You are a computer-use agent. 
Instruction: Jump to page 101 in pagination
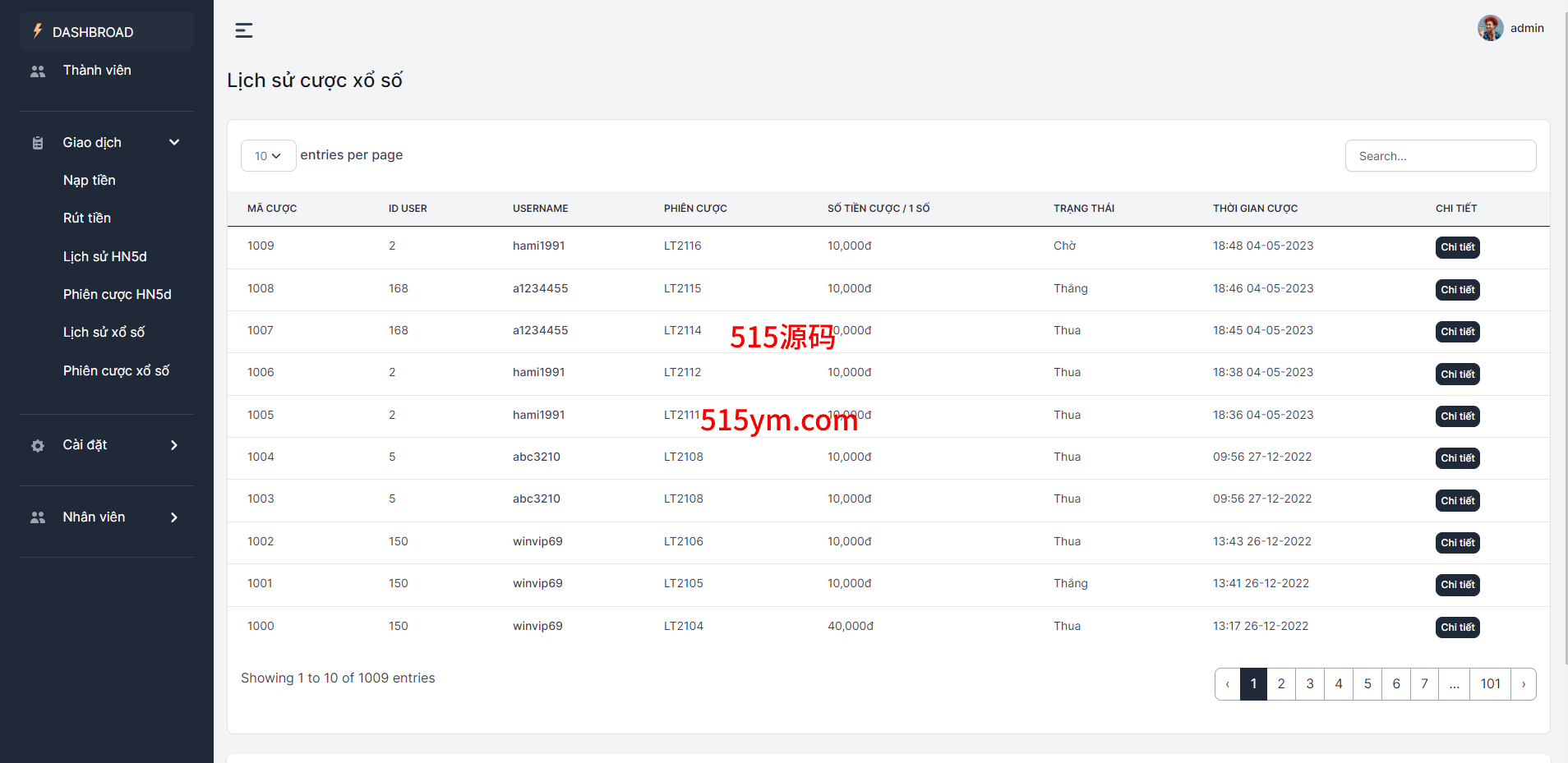1490,684
